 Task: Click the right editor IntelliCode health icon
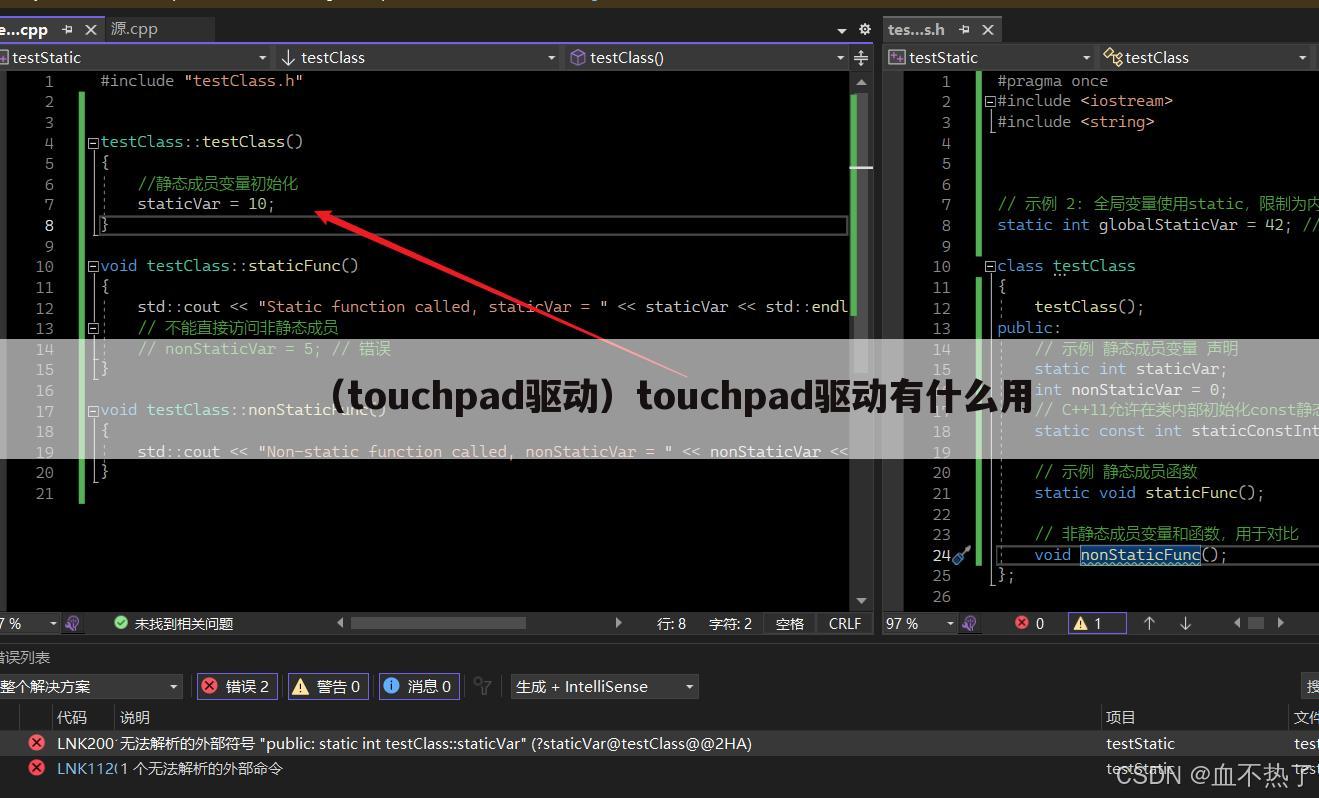[969, 623]
